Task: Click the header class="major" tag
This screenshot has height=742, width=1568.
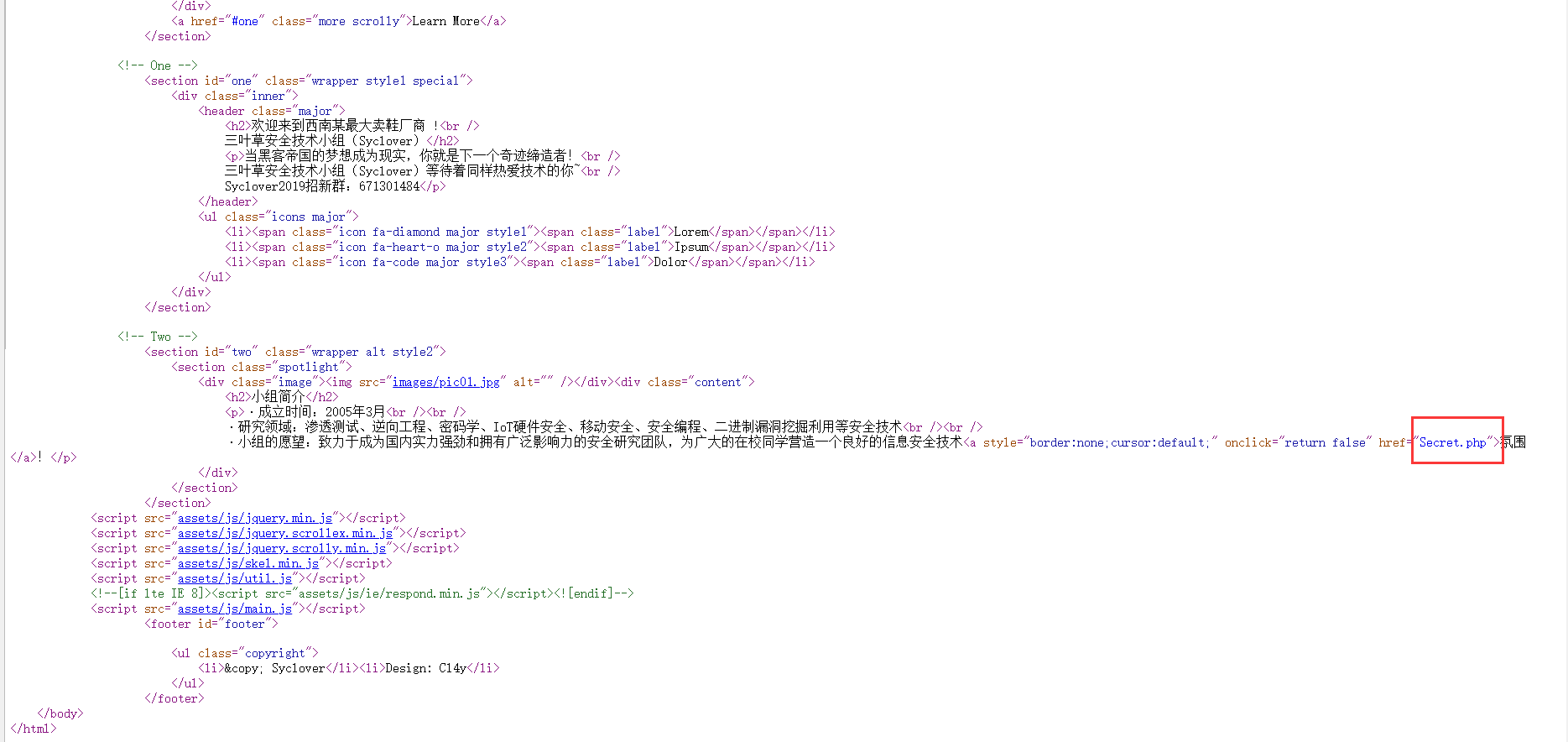Action: 272,111
